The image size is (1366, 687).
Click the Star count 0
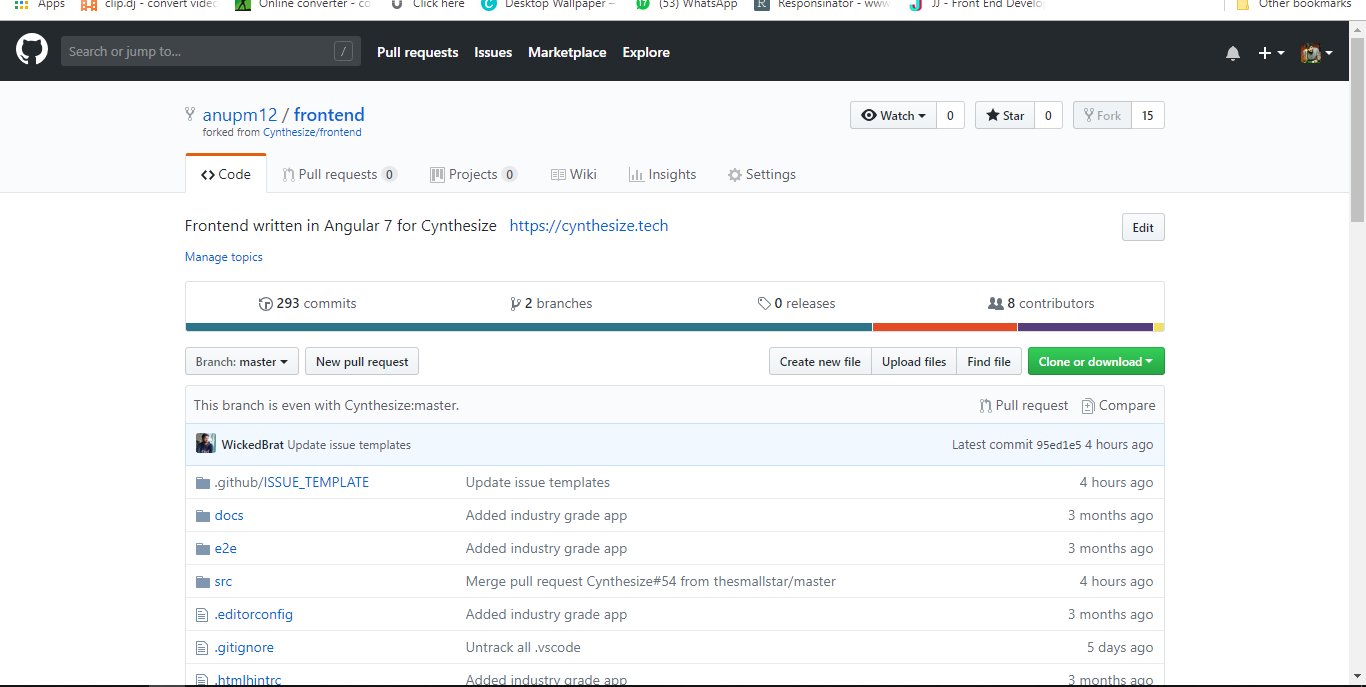point(1048,115)
